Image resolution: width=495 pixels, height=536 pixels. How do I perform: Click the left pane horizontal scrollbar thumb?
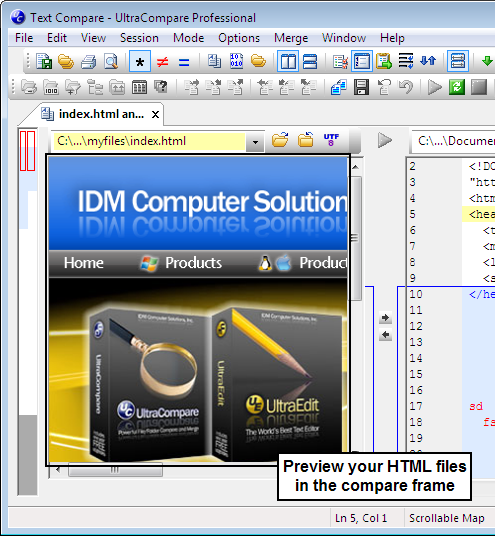115,470
